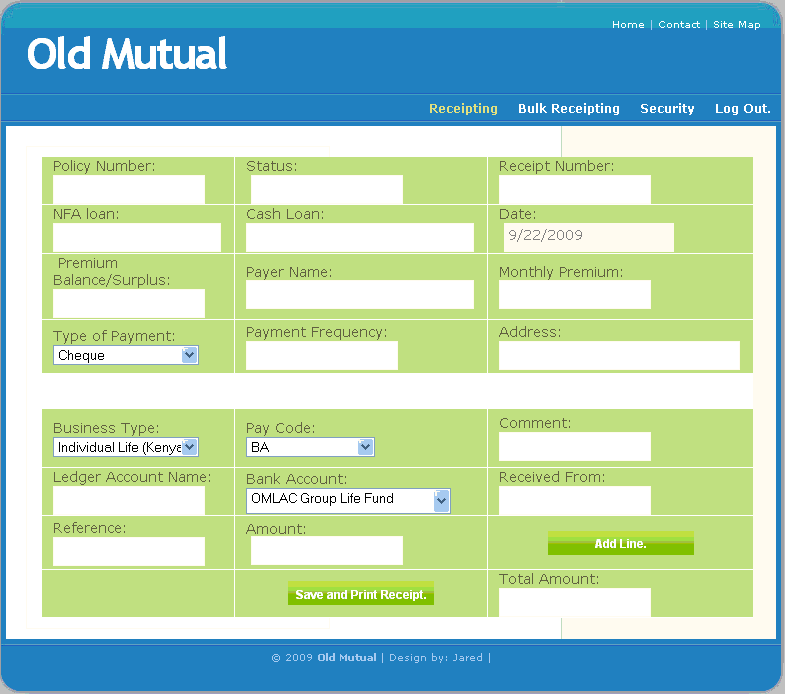Select the Total Amount field
This screenshot has width=785, height=694.
click(575, 602)
